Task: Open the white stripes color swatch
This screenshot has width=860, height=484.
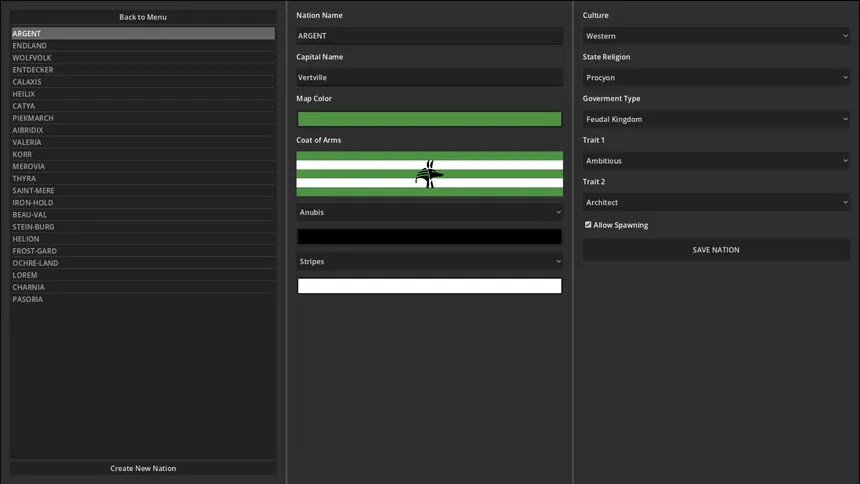Action: tap(429, 286)
